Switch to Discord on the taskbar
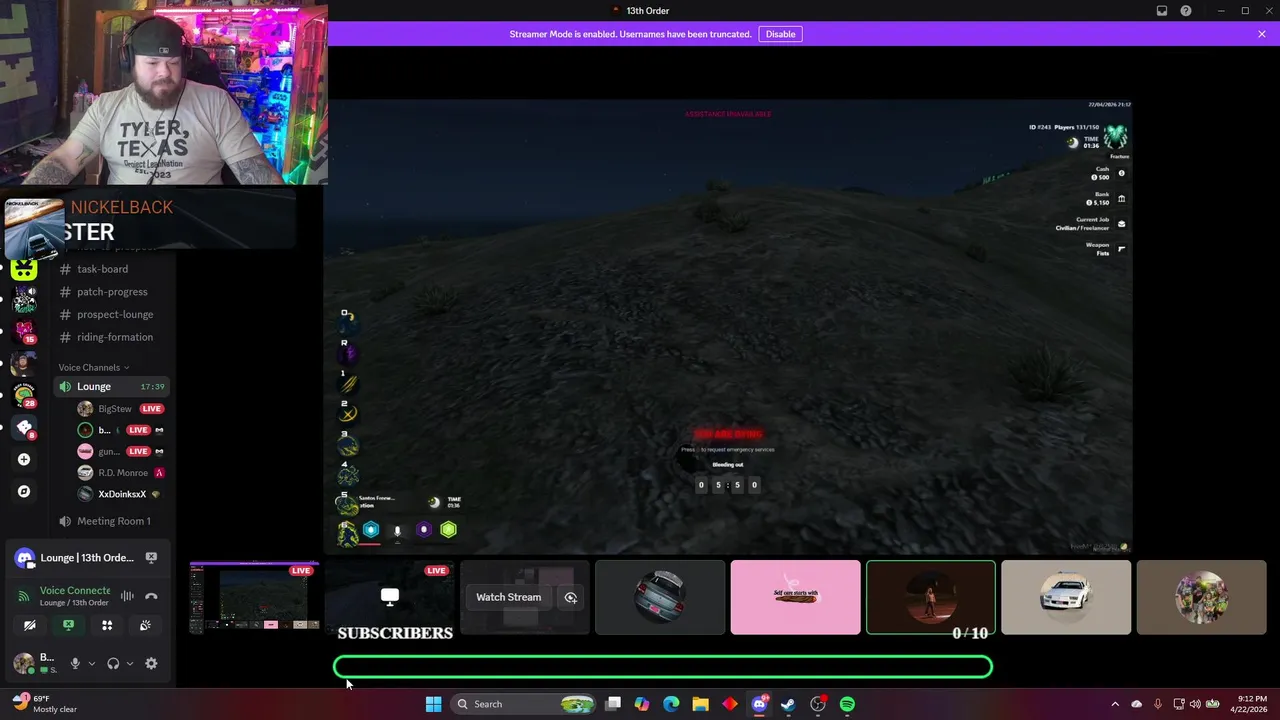Viewport: 1280px width, 720px height. click(x=759, y=704)
